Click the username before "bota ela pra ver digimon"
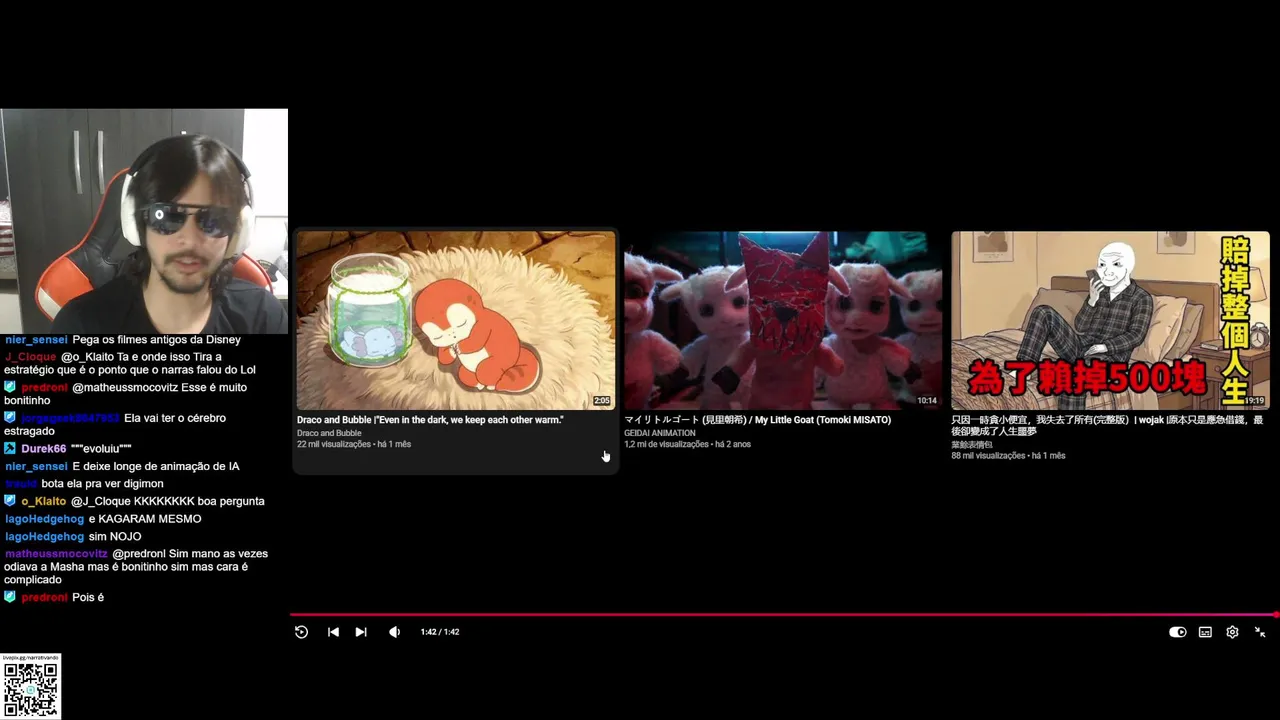1280x720 pixels. click(21, 484)
